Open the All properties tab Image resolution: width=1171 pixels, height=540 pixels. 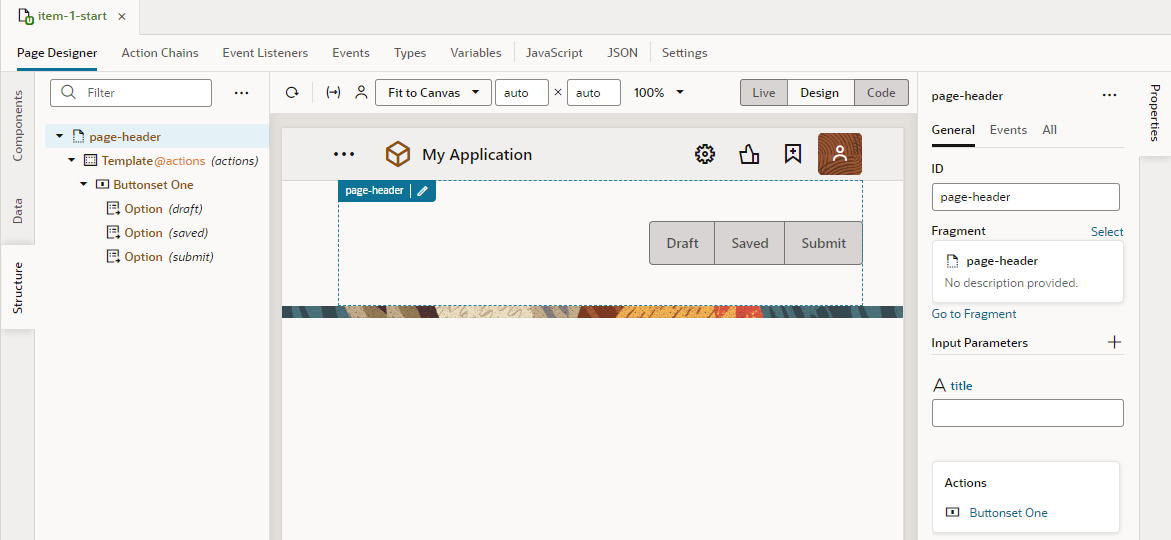[1049, 130]
